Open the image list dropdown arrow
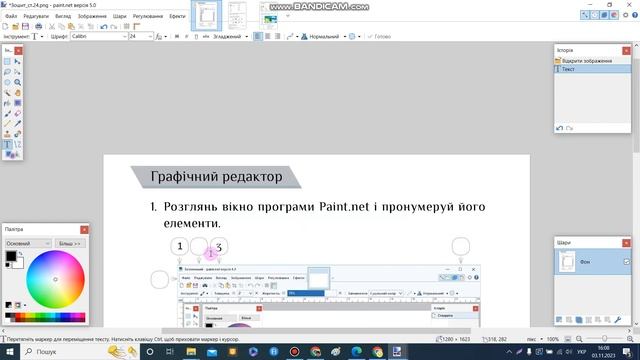The height and width of the screenshot is (360, 640). click(x=288, y=16)
